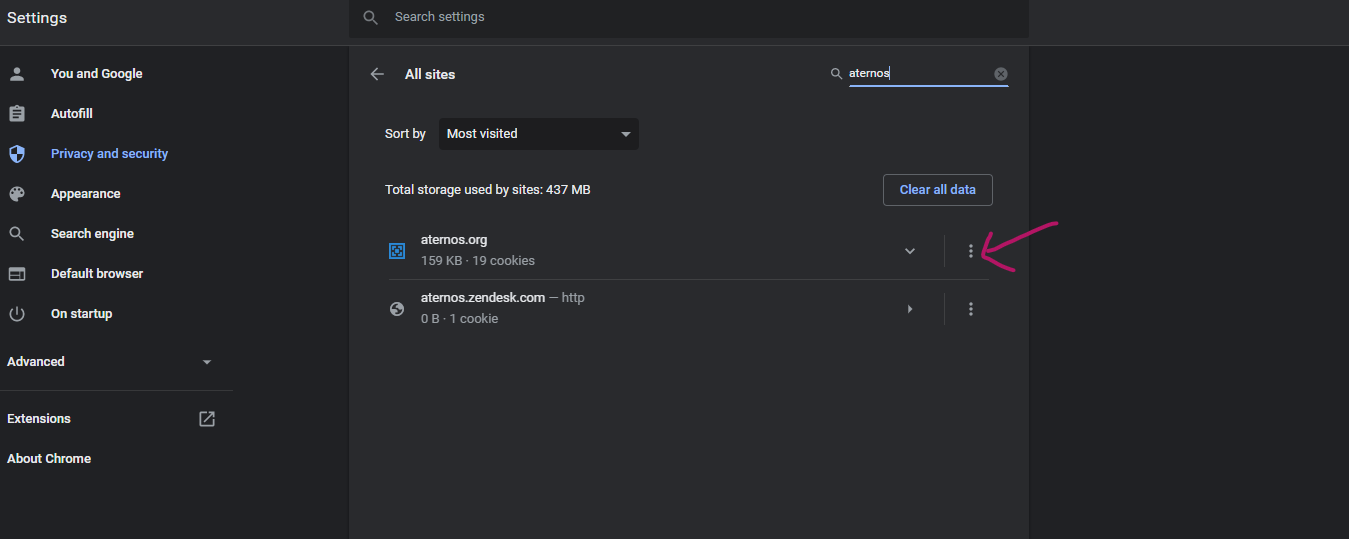Expand the Advanced section arrow
Viewport: 1349px width, 539px height.
point(207,362)
